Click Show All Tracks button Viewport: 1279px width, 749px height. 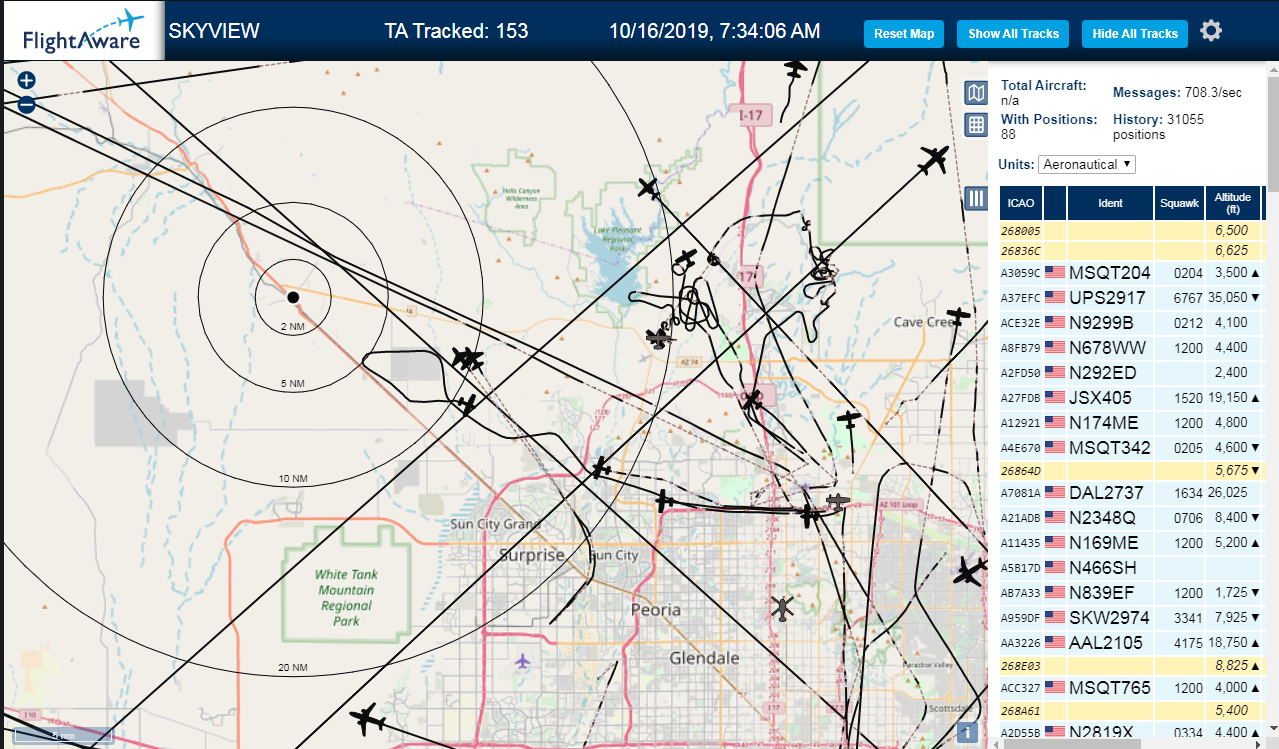click(1013, 34)
